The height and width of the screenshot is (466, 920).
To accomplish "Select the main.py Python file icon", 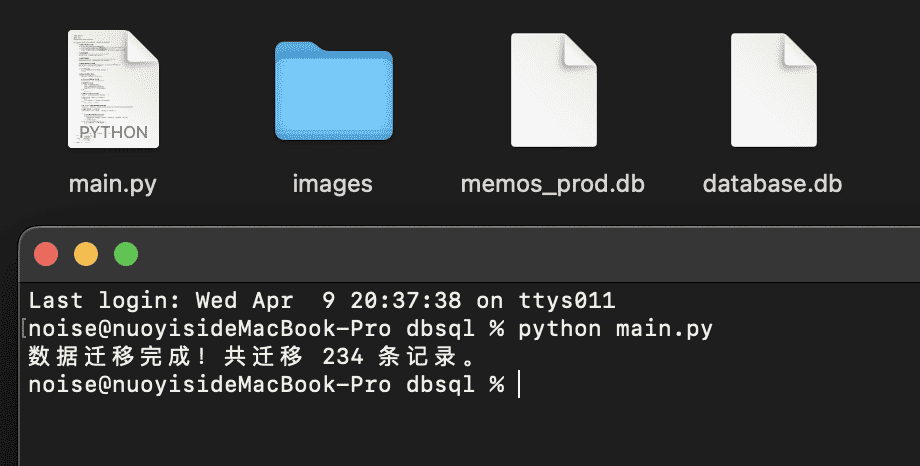I will coord(113,89).
